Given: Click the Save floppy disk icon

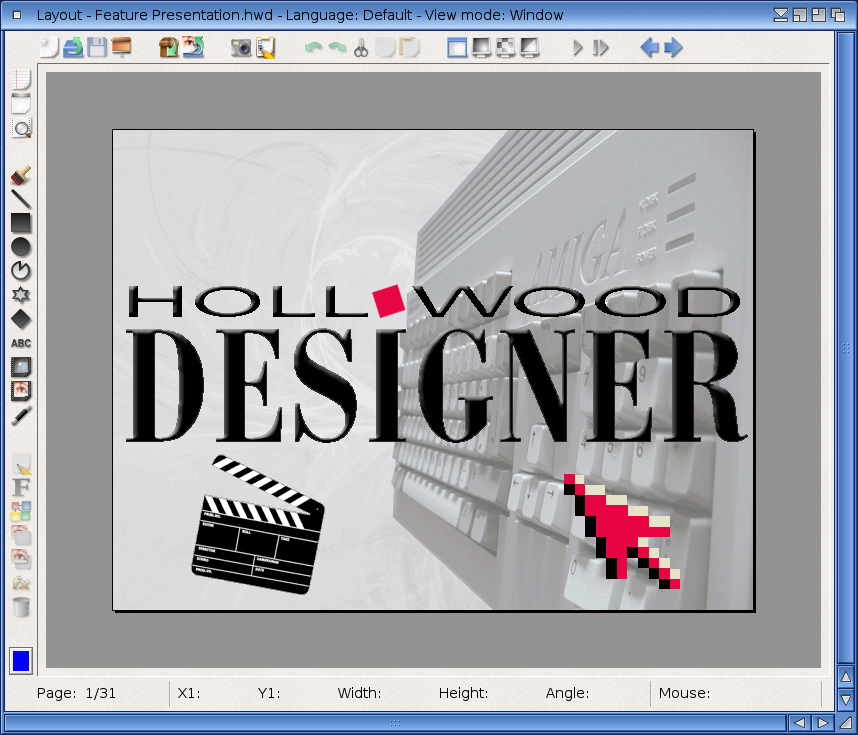Looking at the screenshot, I should click(97, 47).
